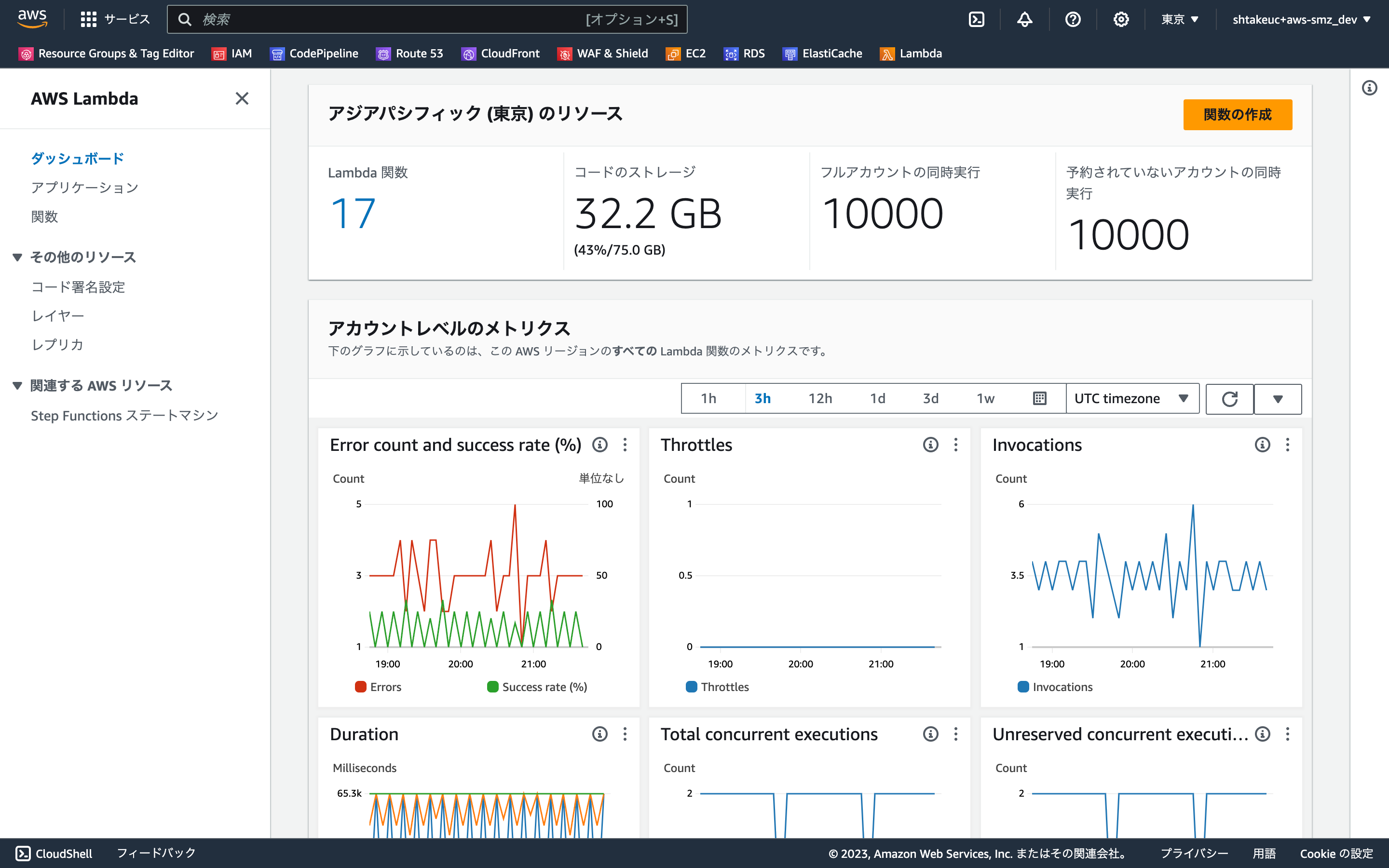Open the IAM shortcut
1389x868 pixels.
(x=232, y=54)
